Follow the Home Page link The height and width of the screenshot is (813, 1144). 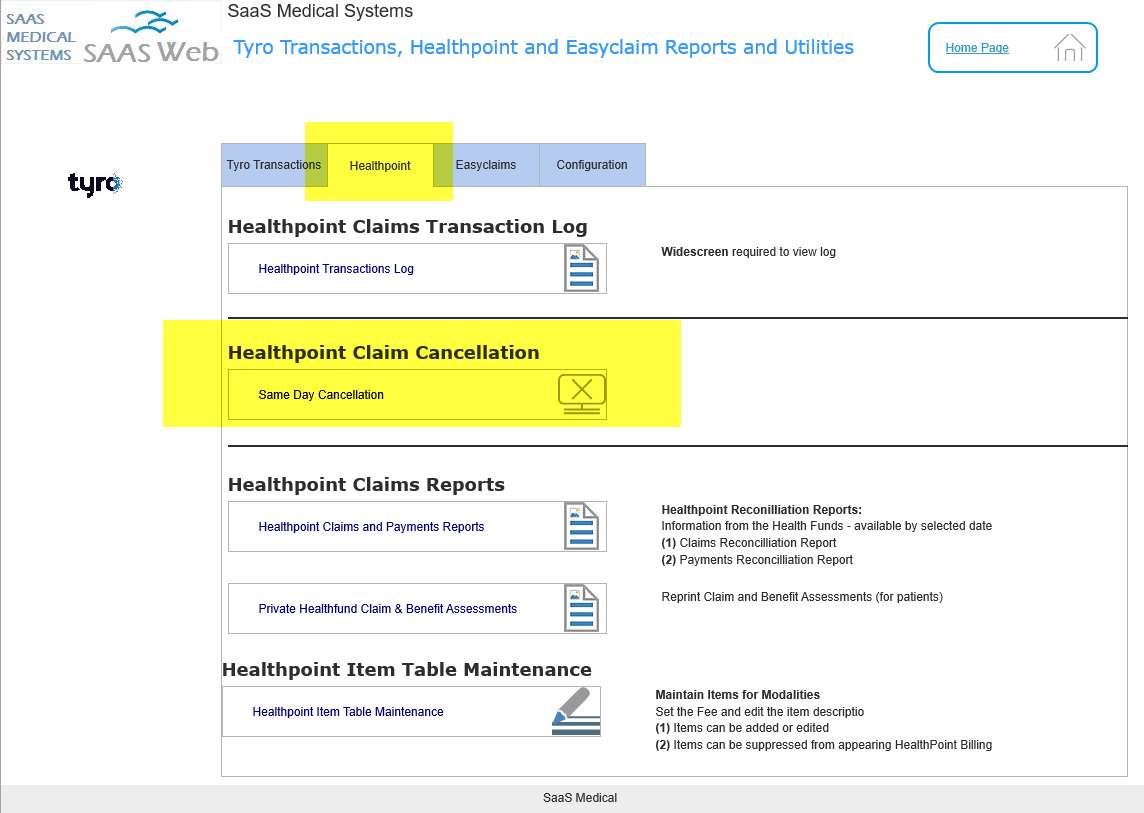977,47
